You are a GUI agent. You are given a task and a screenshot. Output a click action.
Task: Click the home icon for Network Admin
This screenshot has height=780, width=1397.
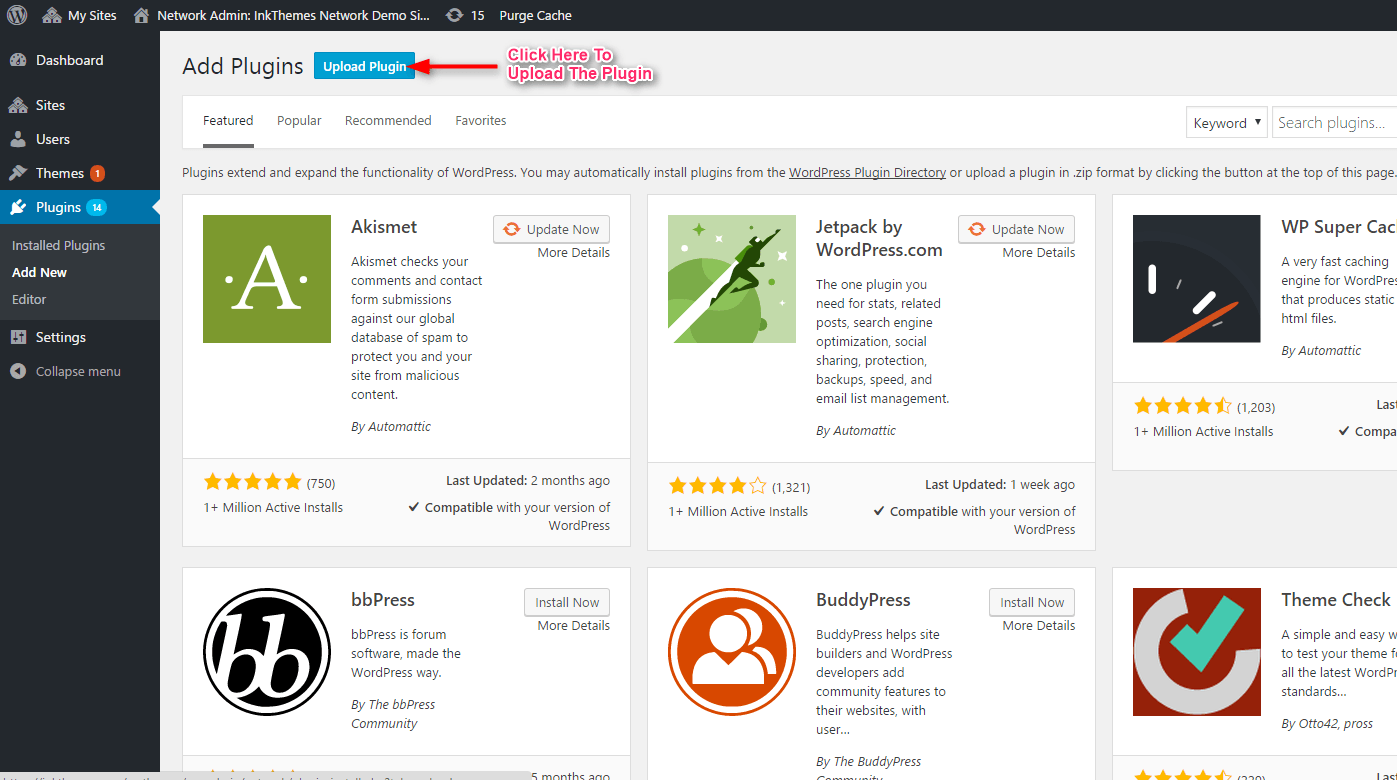(x=141, y=15)
